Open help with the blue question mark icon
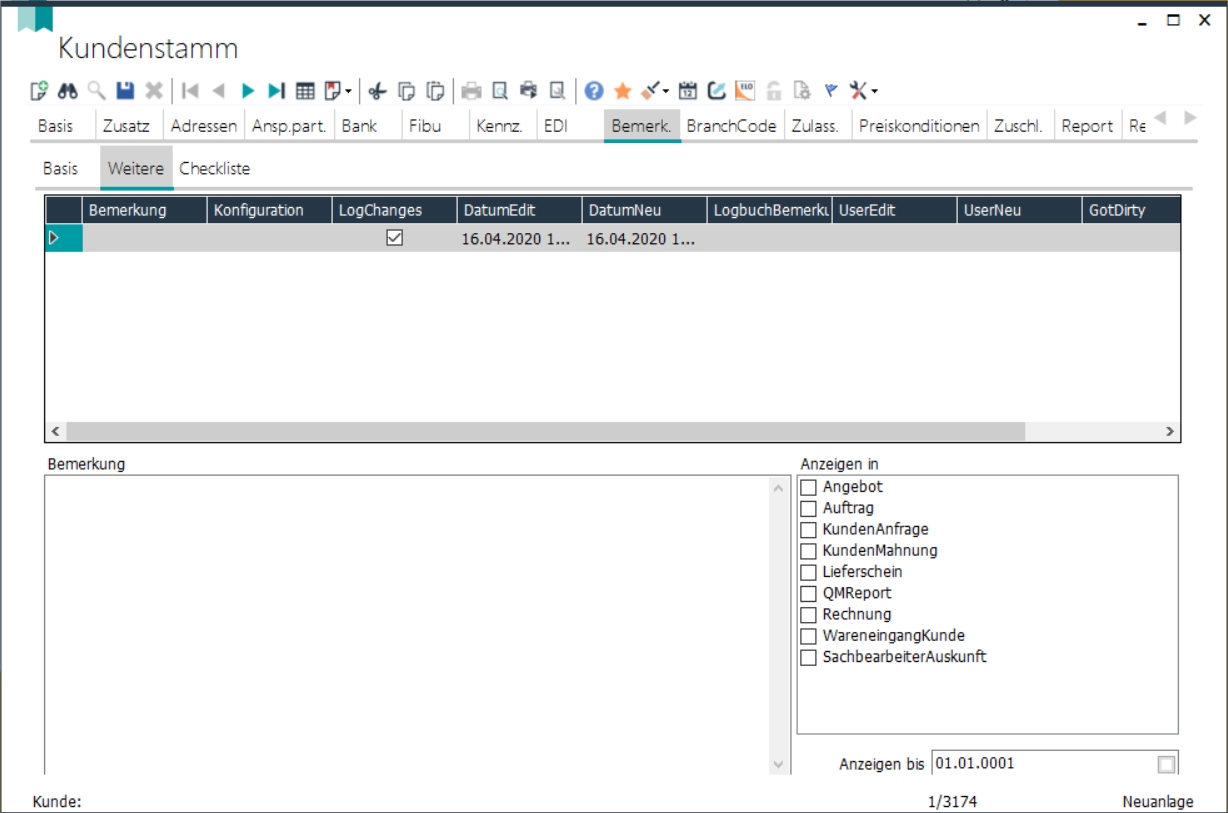1228x813 pixels. click(x=594, y=91)
